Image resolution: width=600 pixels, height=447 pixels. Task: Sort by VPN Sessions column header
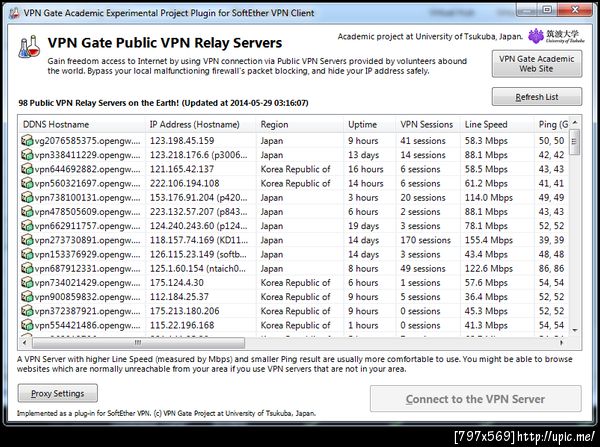(427, 125)
